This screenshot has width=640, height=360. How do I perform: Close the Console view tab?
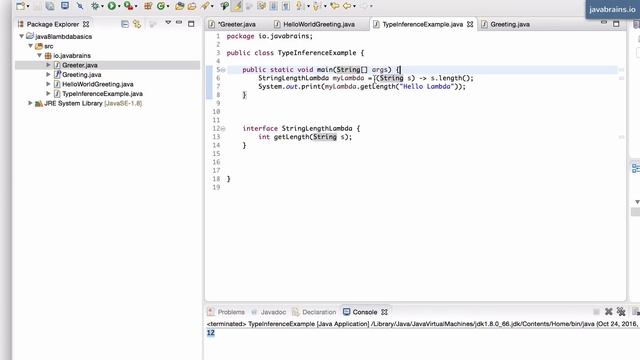tap(384, 312)
